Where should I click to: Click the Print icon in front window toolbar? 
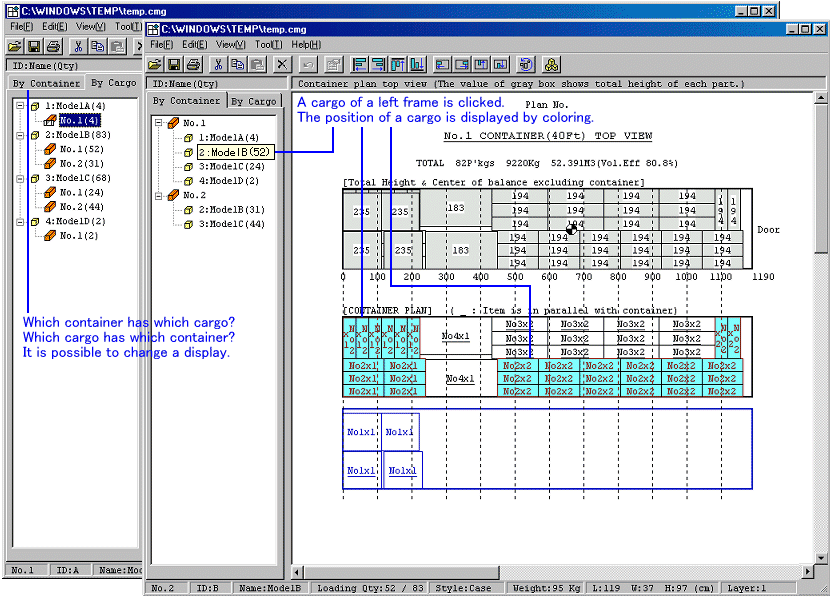tap(193, 65)
